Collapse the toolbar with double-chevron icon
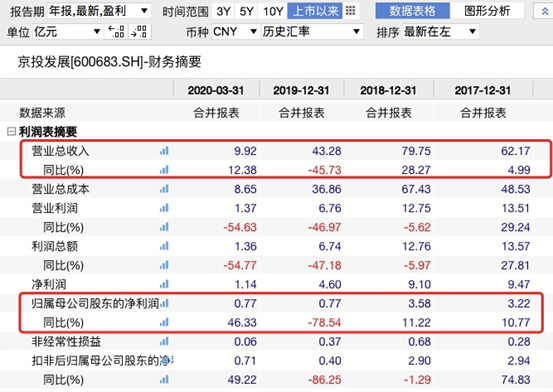 coord(545,11)
